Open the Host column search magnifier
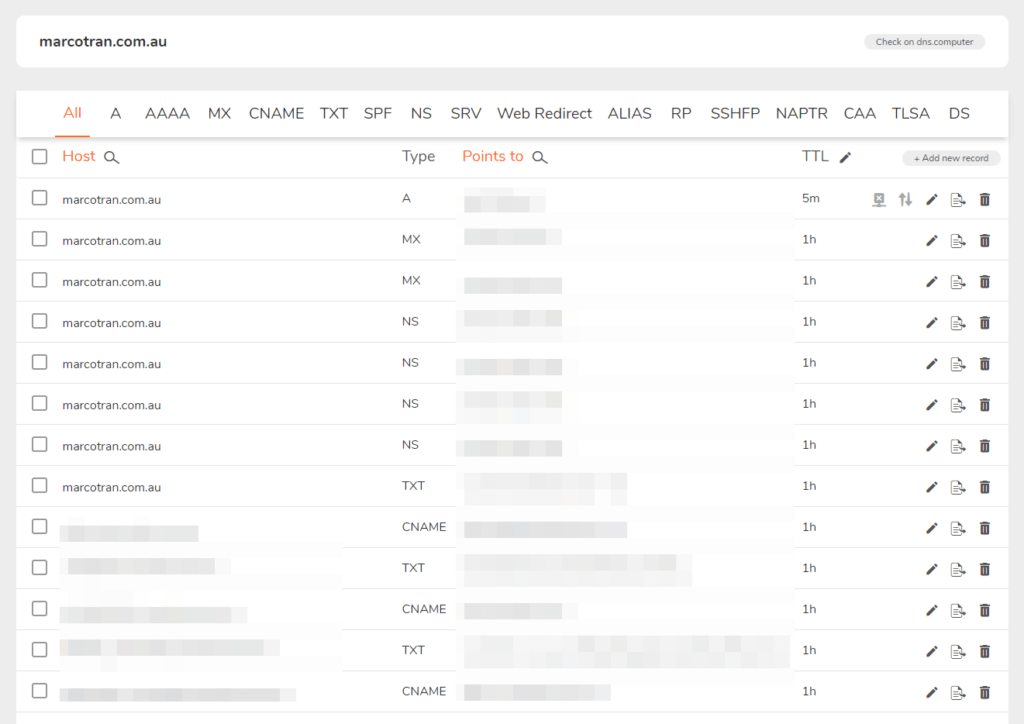 click(x=110, y=157)
